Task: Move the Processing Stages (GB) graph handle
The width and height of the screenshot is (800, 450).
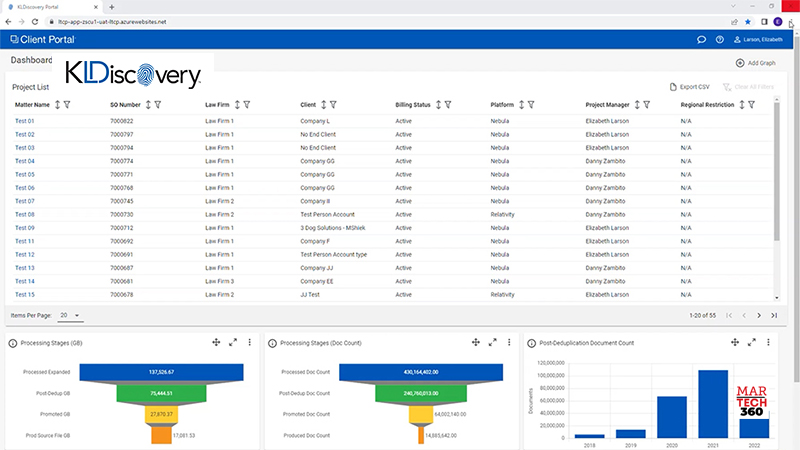Action: tap(216, 342)
